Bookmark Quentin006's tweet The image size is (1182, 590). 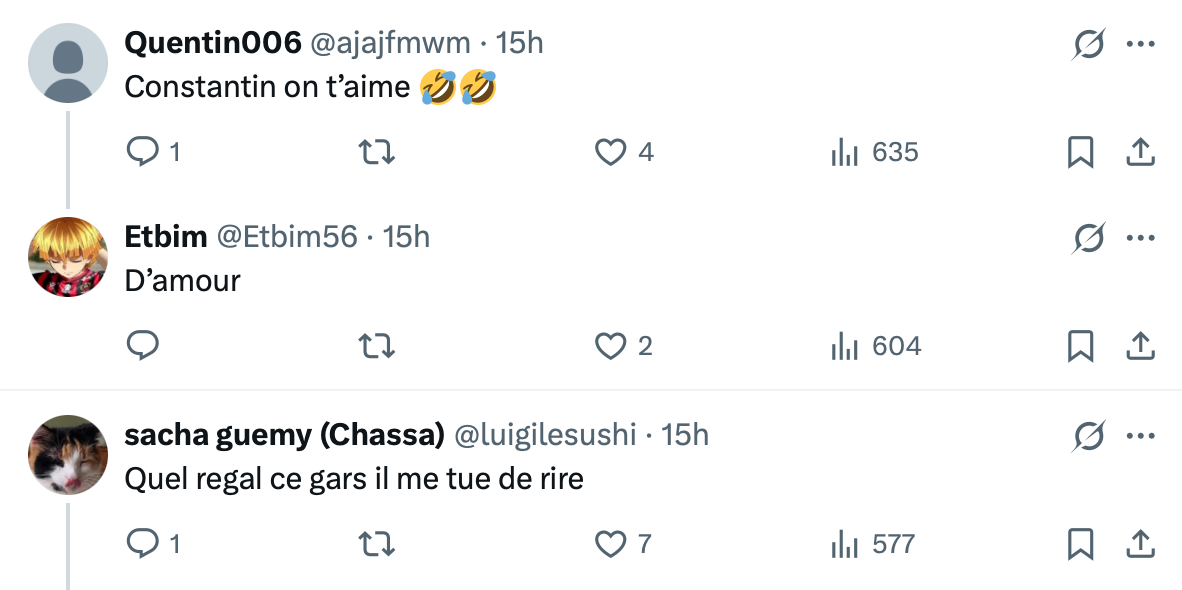coord(1080,152)
